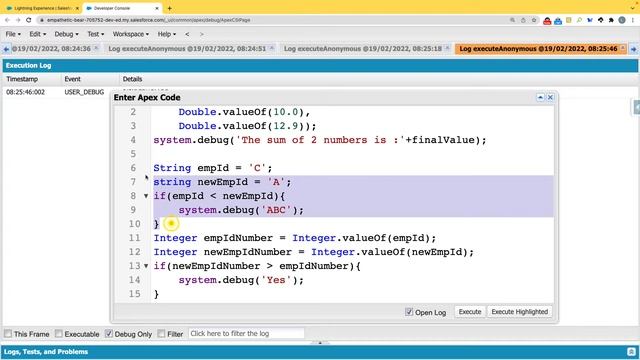Open the Test menu dropdown
The image size is (640, 360).
[96, 34]
